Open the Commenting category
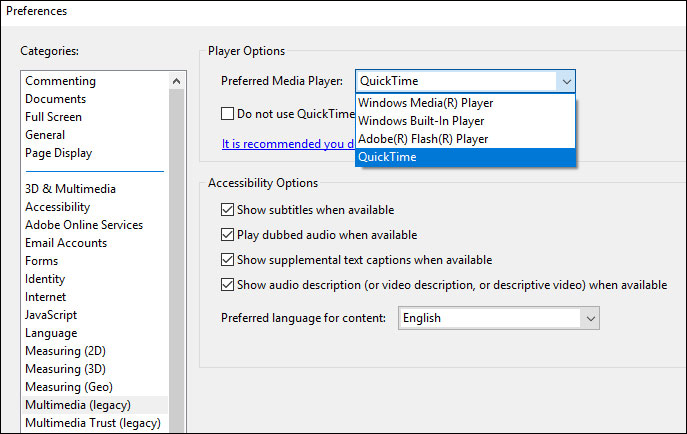Viewport: 687px width, 434px height. (61, 81)
